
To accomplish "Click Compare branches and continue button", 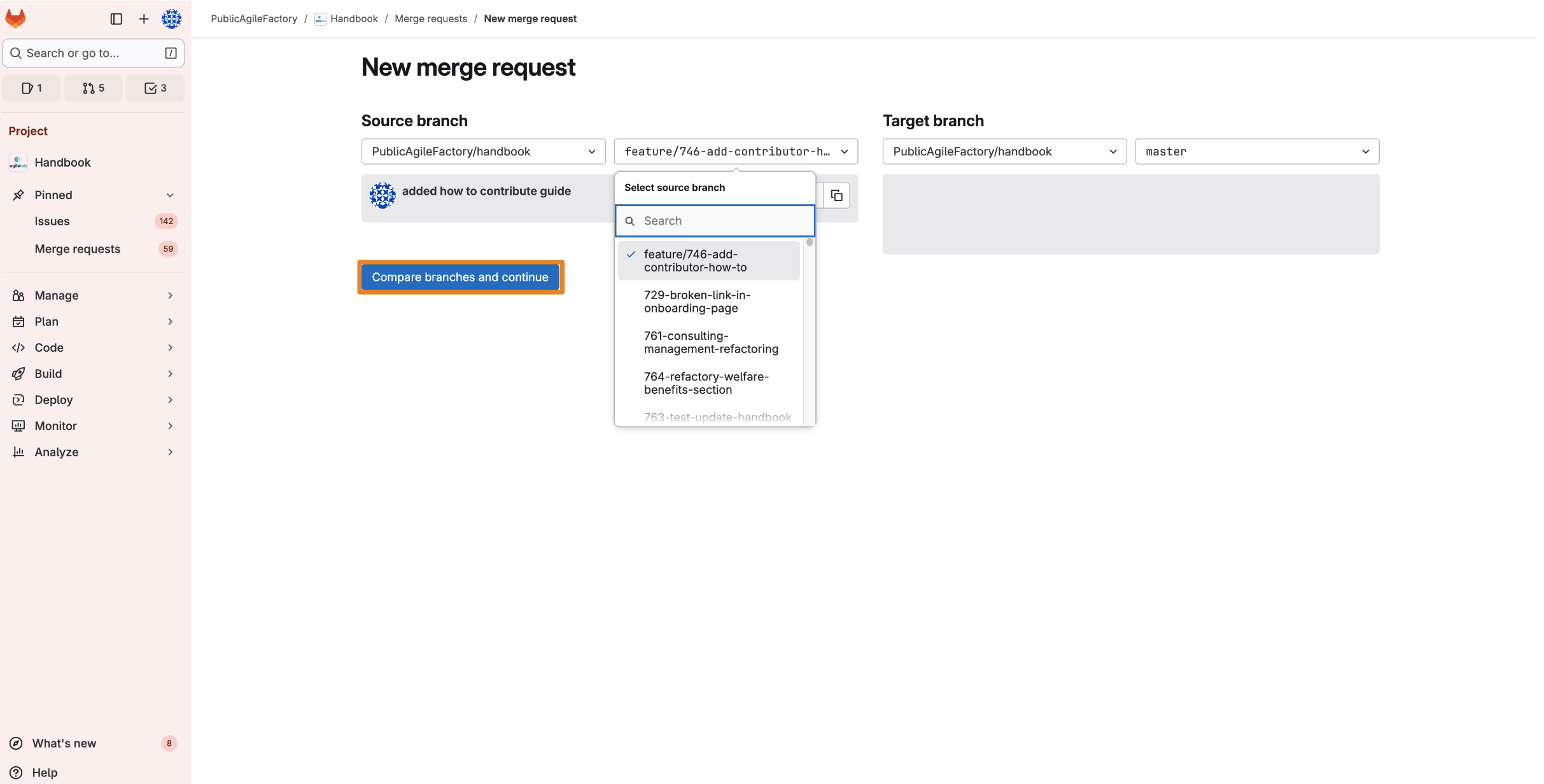I will coord(460,277).
